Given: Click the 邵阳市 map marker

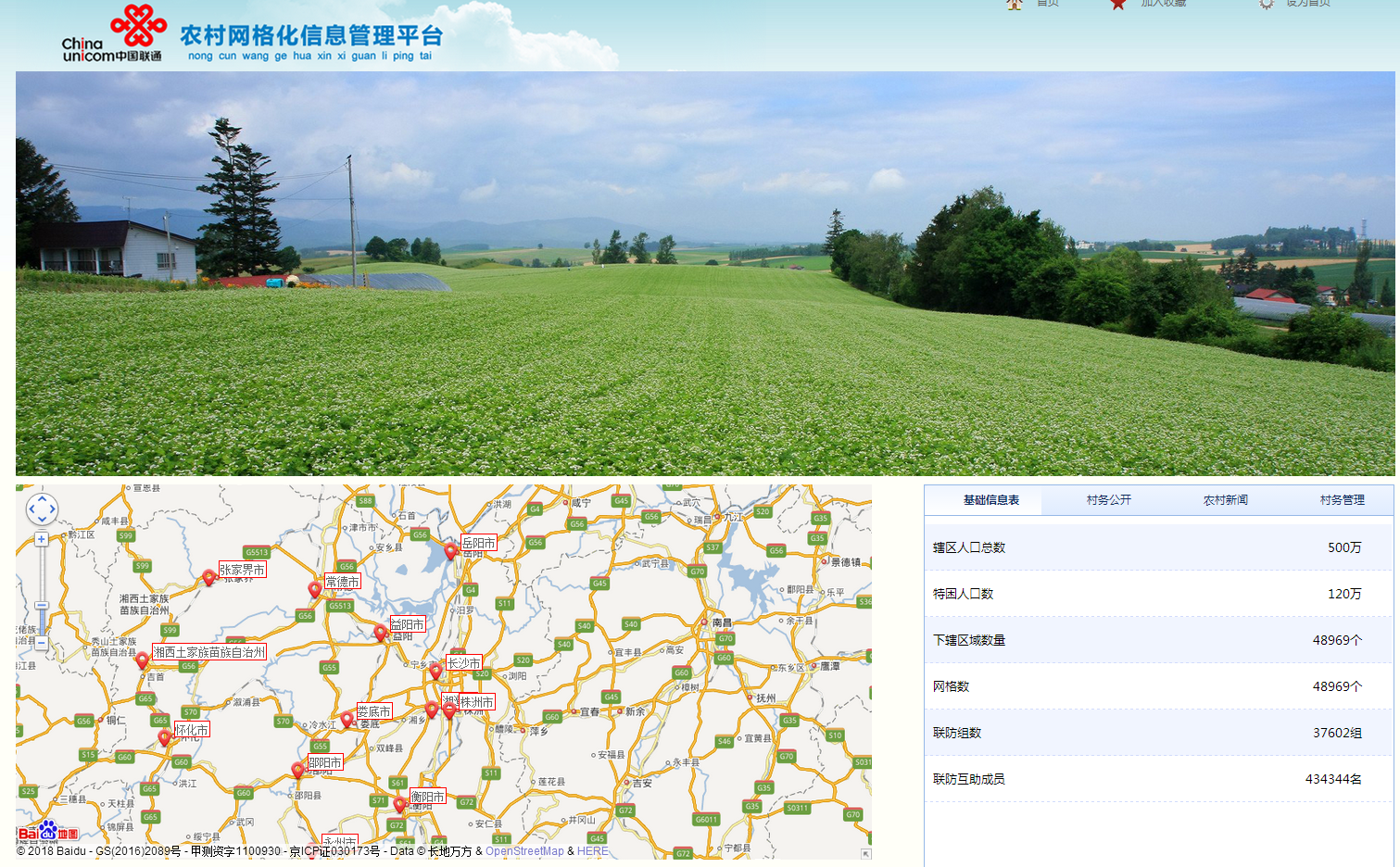Looking at the screenshot, I should (297, 770).
